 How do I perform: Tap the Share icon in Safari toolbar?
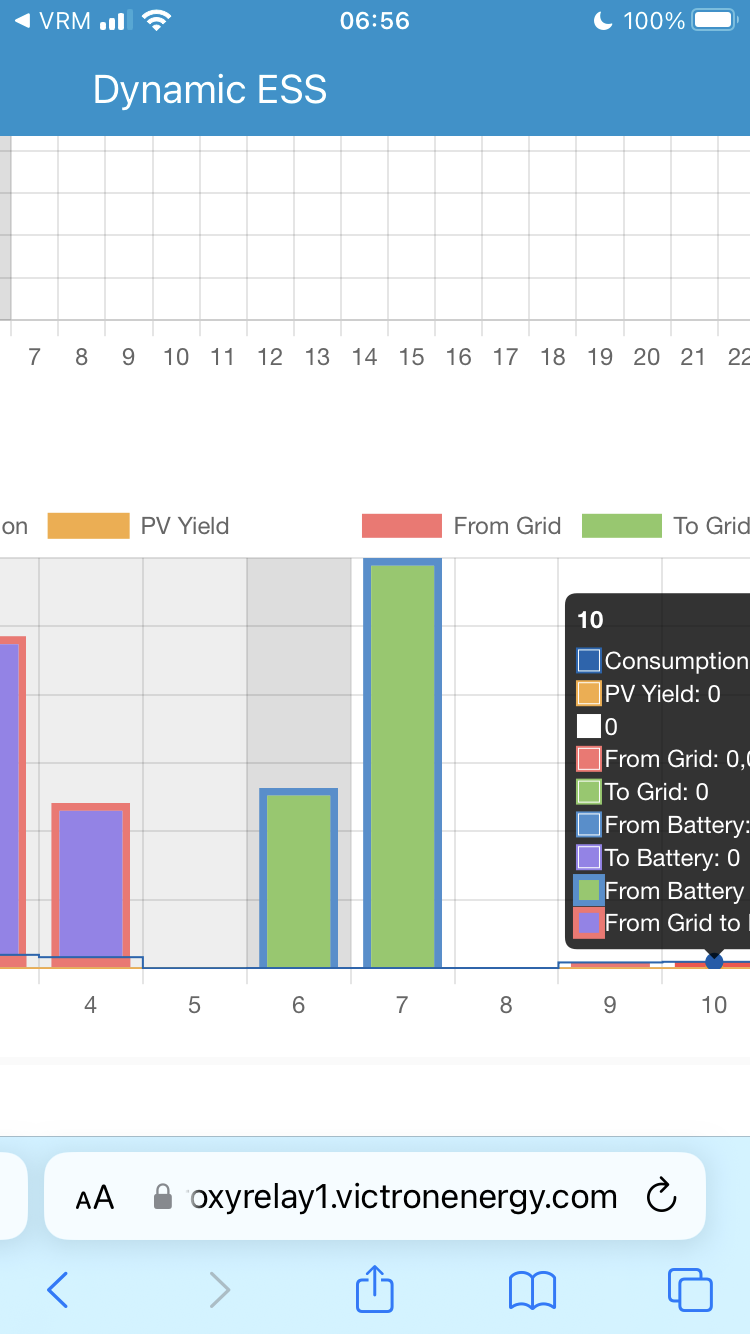click(x=374, y=1289)
